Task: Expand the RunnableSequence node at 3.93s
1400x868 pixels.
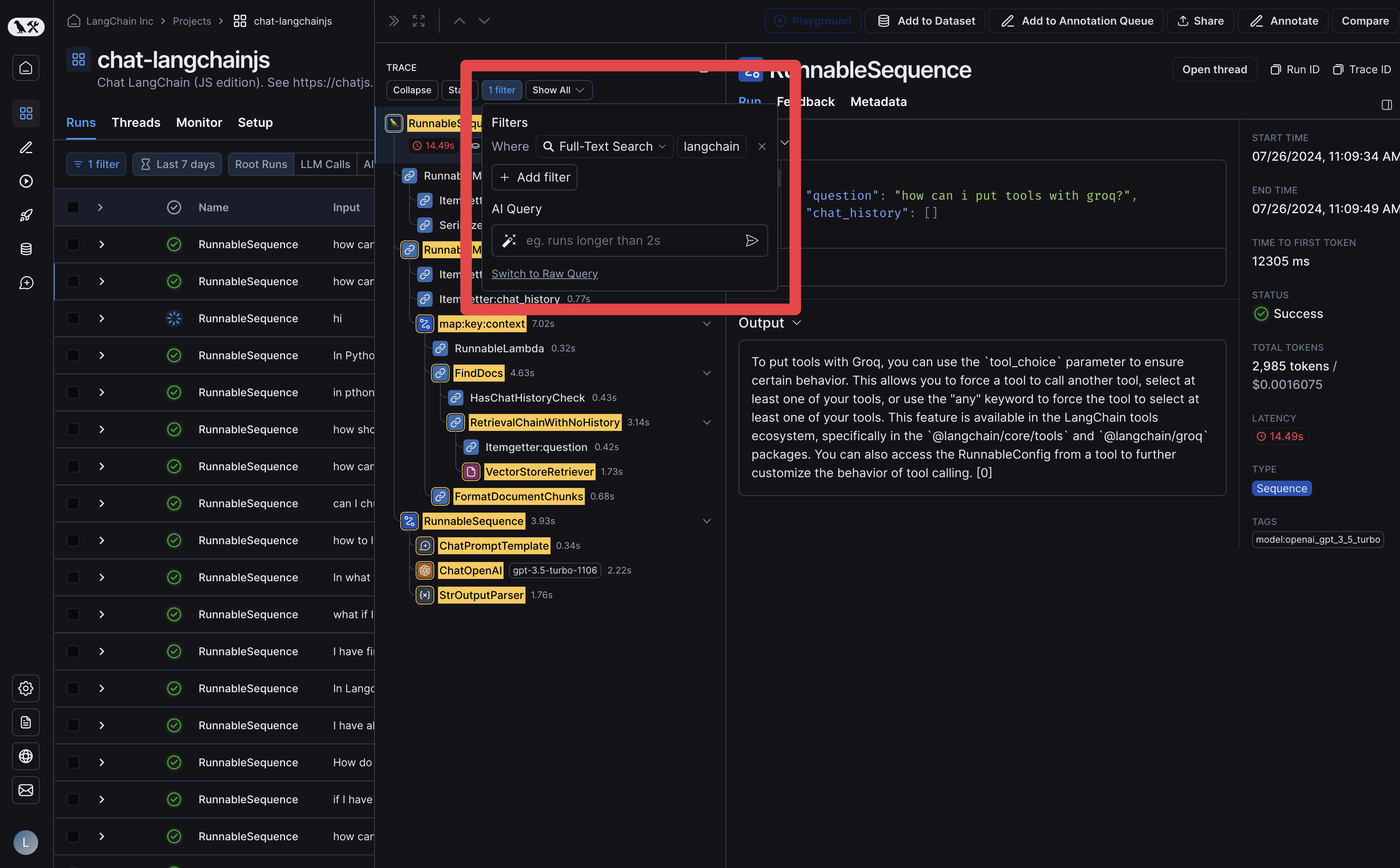Action: [706, 520]
